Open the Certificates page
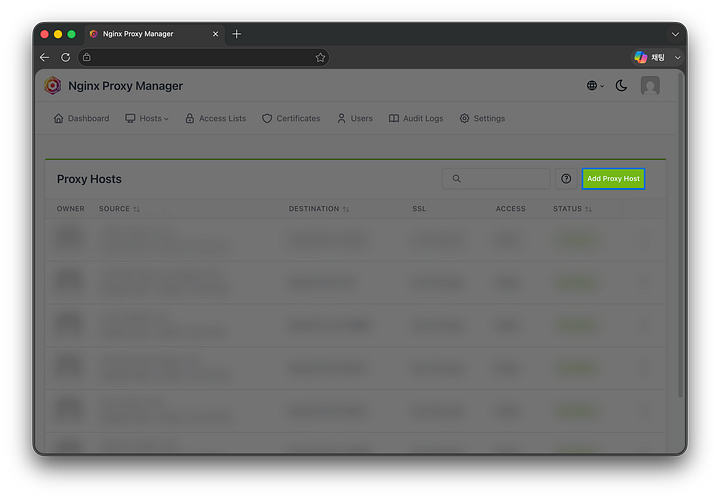This screenshot has width=720, height=499. (291, 118)
